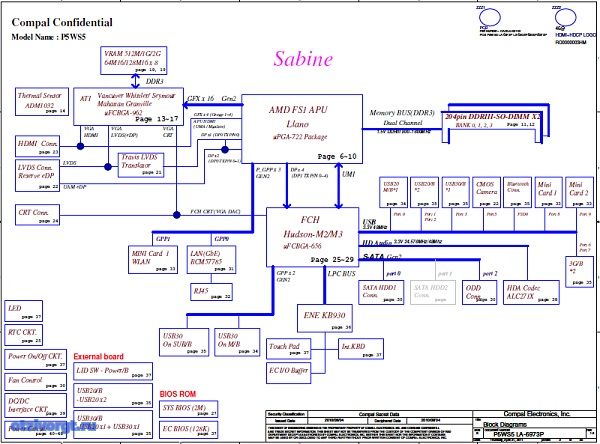Click the MINI Card 1 WLAN box
This screenshot has height=444, width=600.
click(x=153, y=260)
